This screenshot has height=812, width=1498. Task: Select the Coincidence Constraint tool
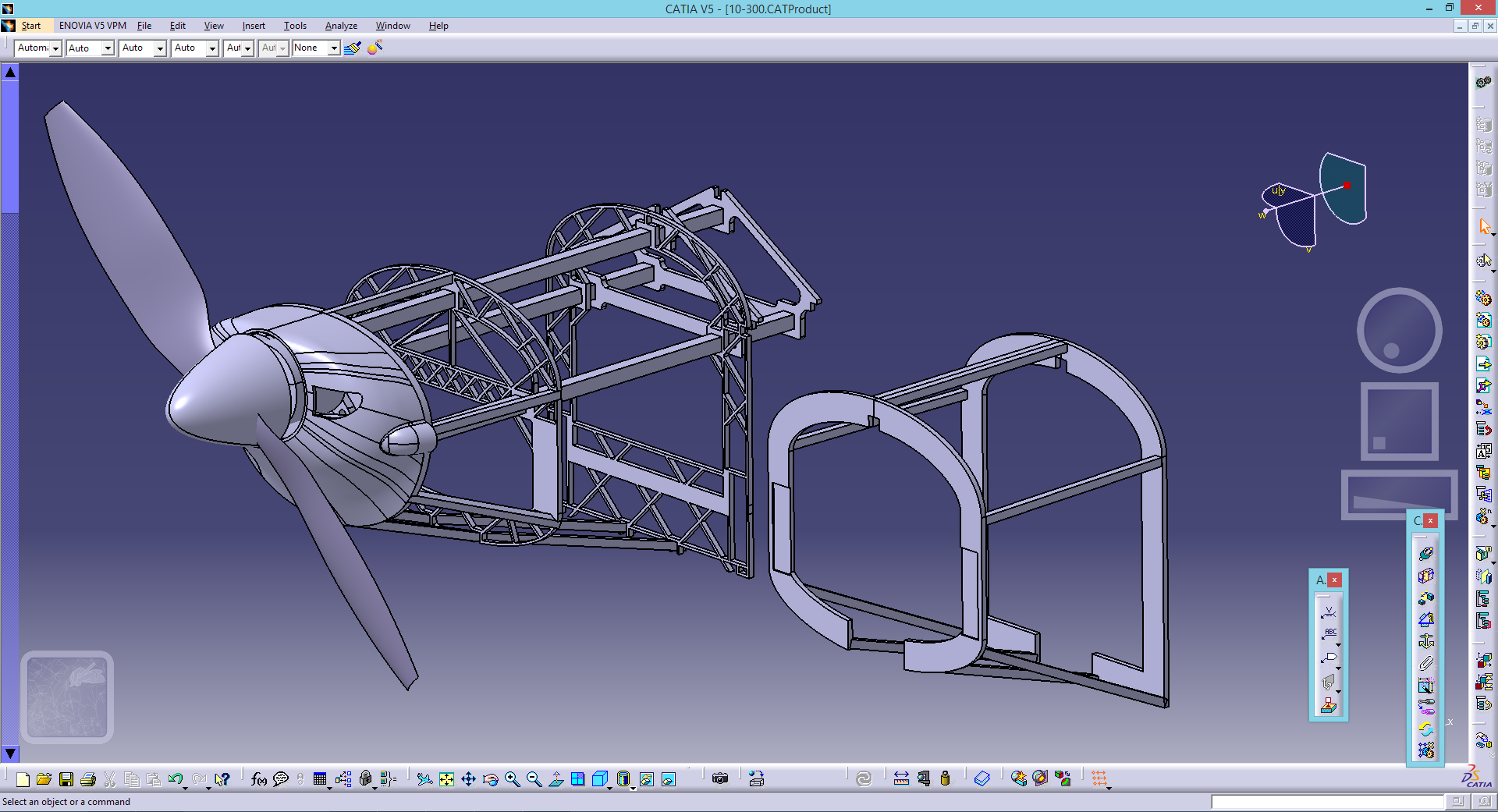tap(1426, 553)
